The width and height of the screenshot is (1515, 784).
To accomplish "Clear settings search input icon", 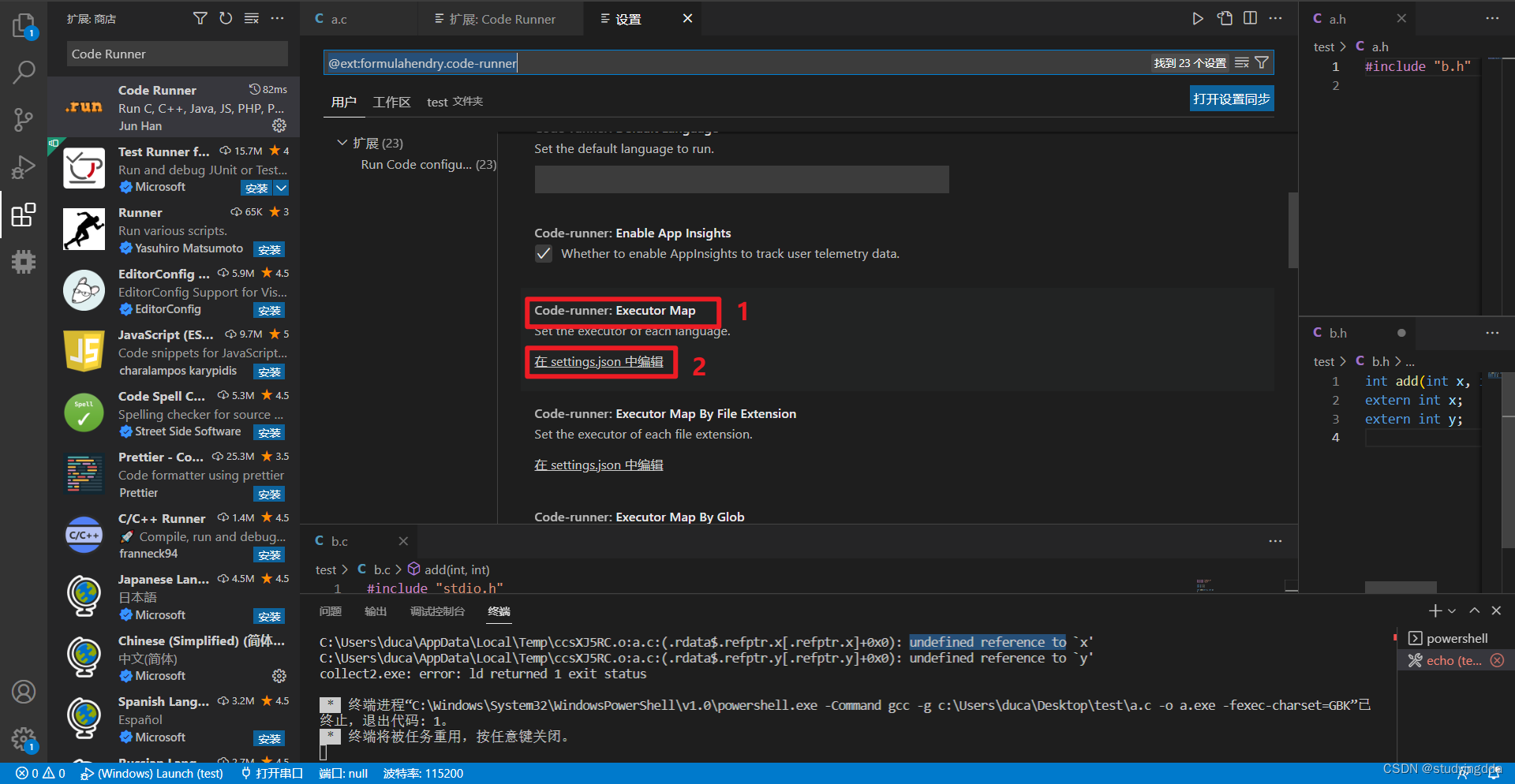I will click(x=1242, y=63).
